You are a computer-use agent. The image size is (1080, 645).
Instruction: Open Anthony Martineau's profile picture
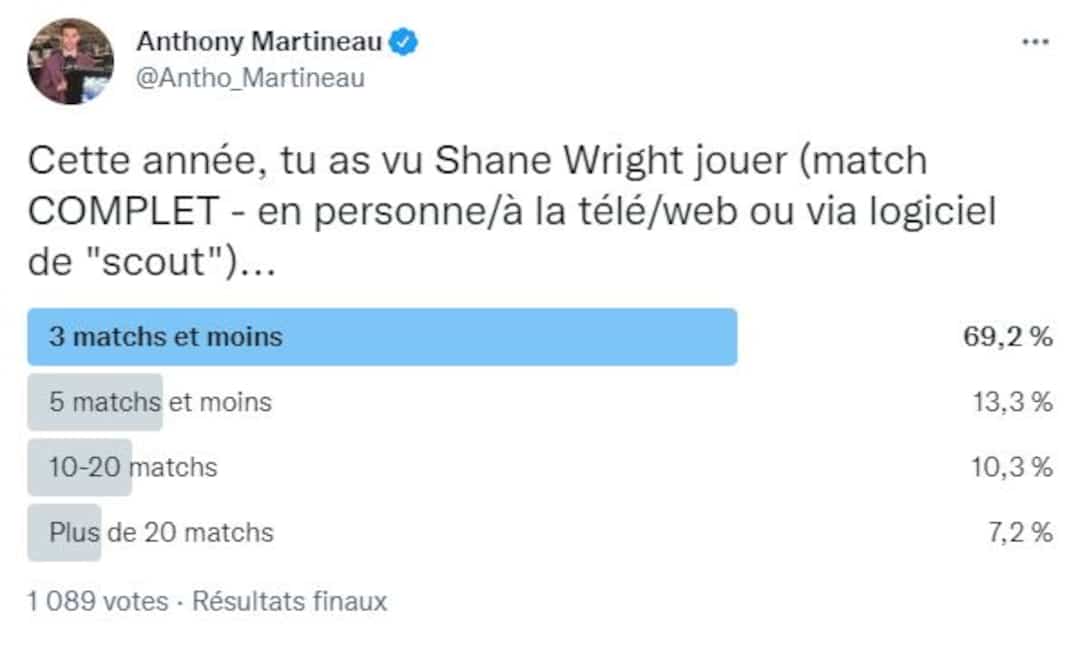click(x=70, y=61)
